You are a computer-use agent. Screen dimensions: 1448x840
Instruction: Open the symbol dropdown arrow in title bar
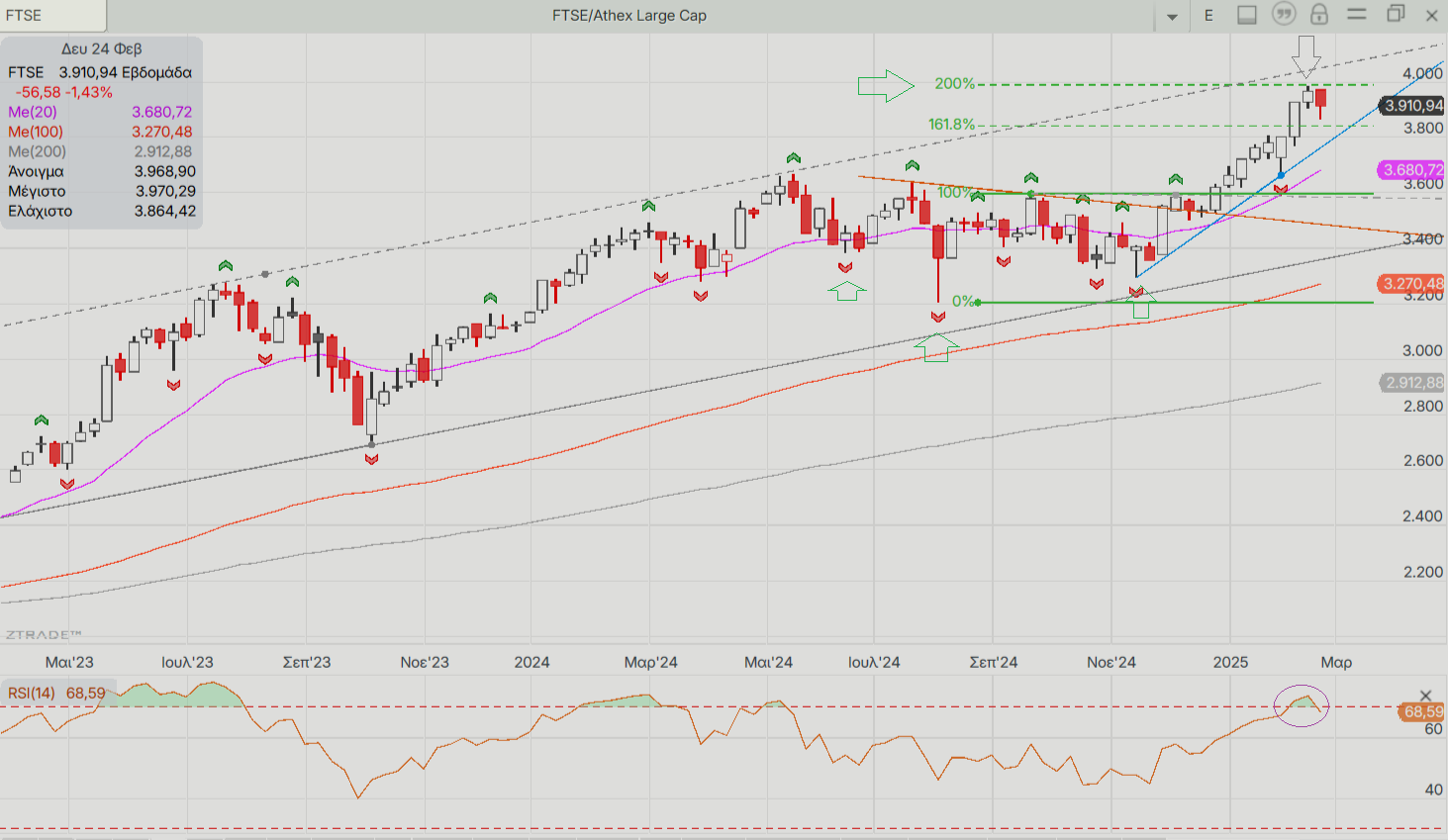[x=1172, y=16]
